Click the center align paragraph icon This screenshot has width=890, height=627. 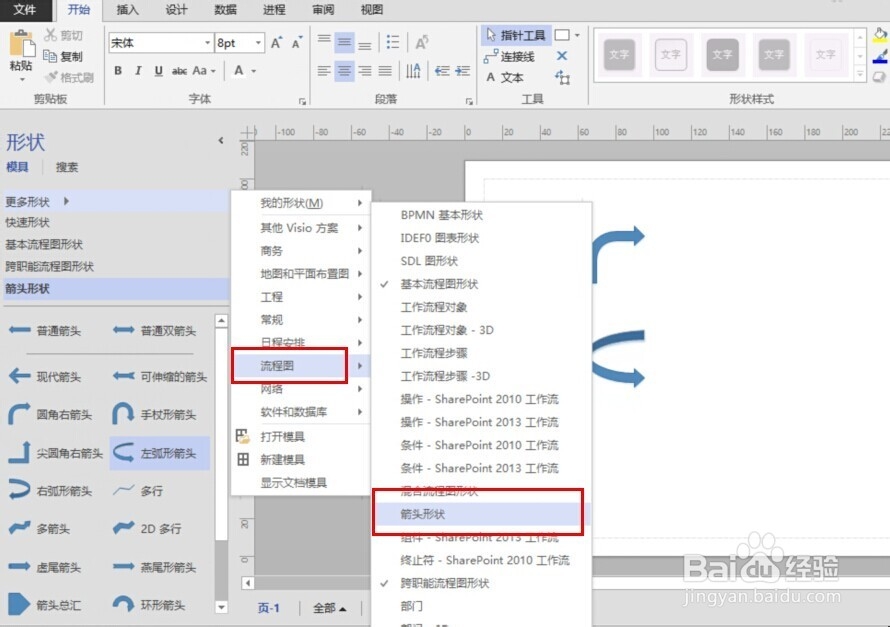(344, 71)
